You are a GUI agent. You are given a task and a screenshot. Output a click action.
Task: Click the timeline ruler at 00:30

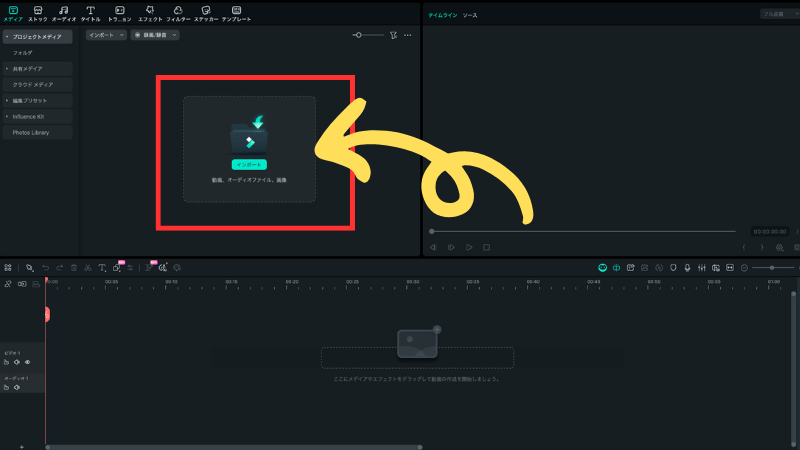tap(412, 283)
